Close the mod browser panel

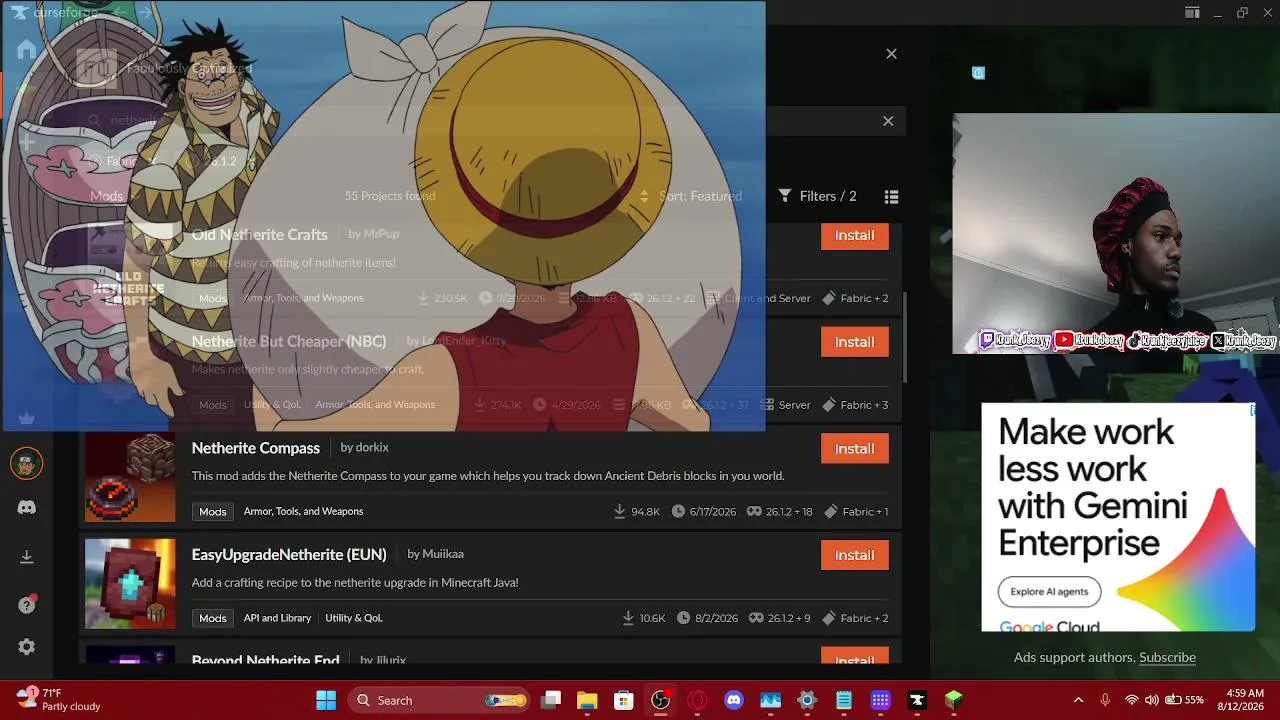(892, 54)
